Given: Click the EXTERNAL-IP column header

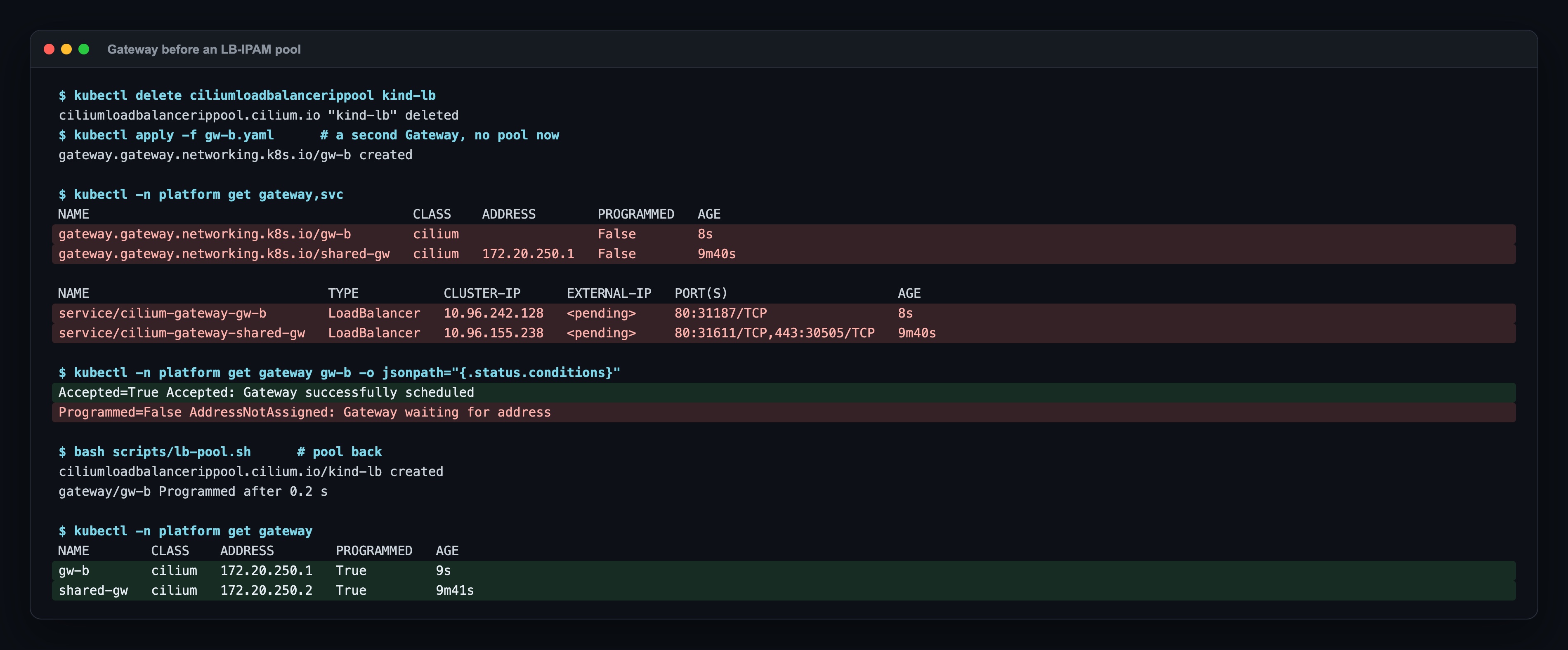Looking at the screenshot, I should click(x=609, y=293).
